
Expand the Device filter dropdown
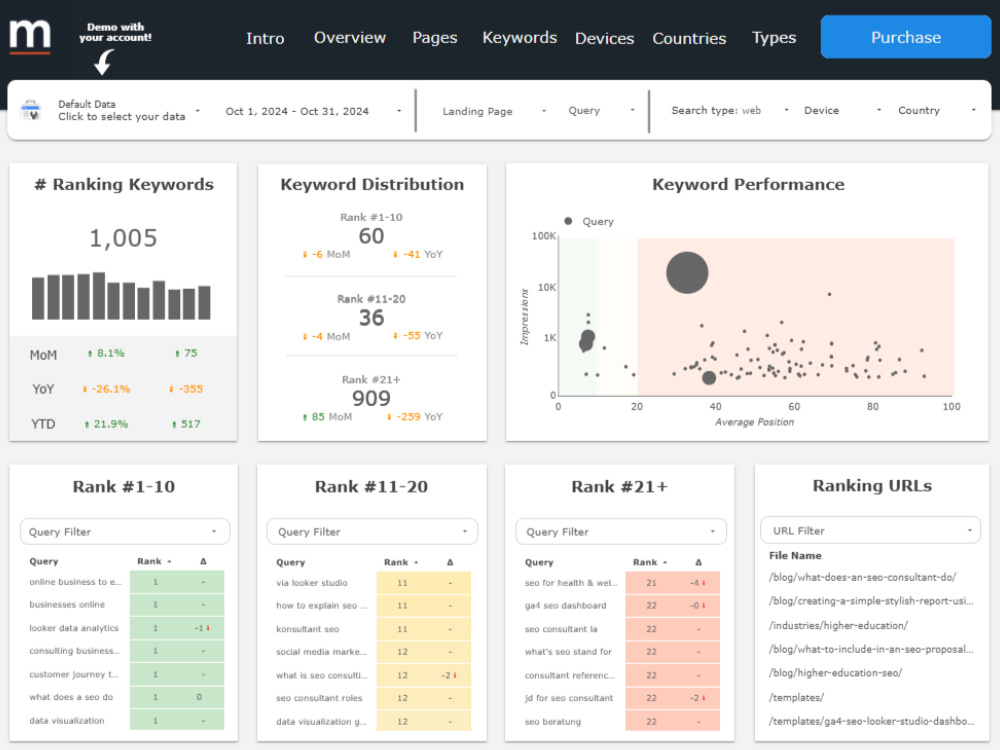842,110
